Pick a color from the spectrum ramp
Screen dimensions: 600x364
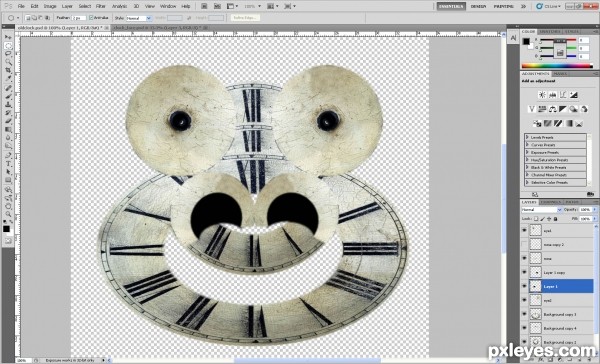click(557, 66)
